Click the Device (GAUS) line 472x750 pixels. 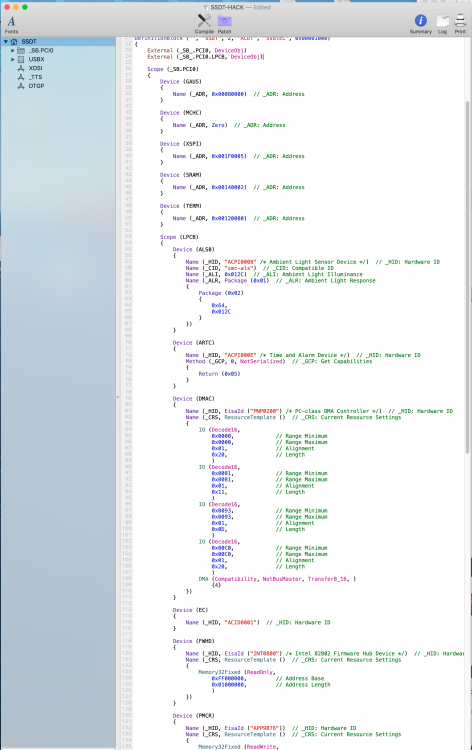point(181,82)
